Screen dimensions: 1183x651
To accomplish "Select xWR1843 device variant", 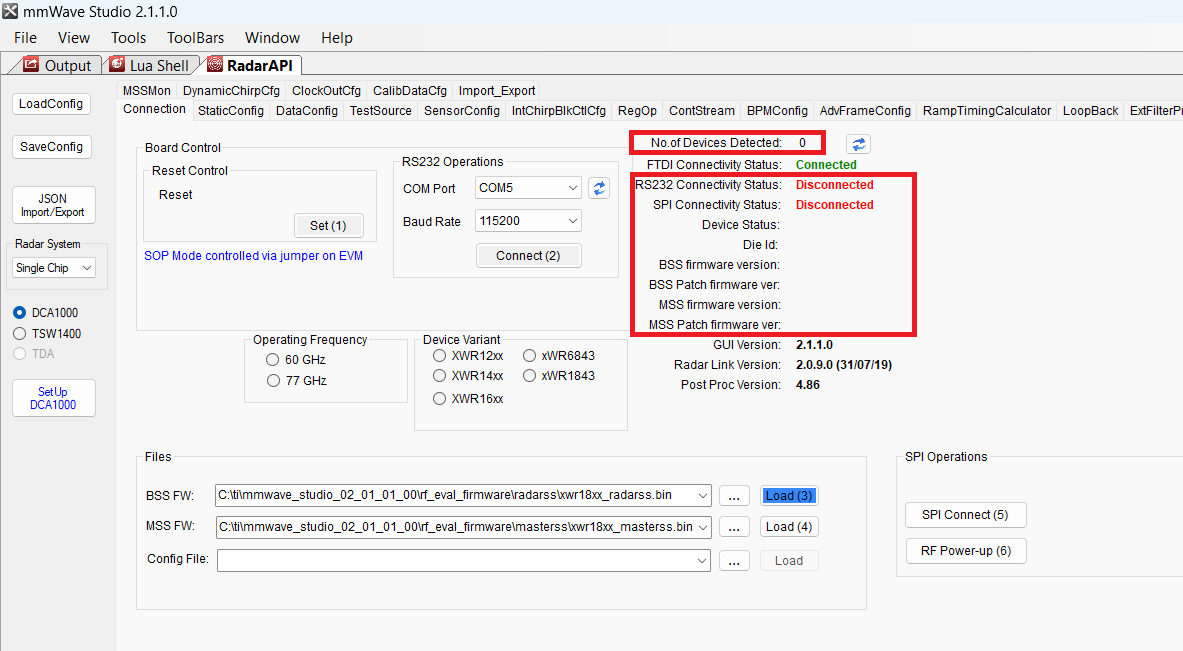I will click(x=530, y=376).
